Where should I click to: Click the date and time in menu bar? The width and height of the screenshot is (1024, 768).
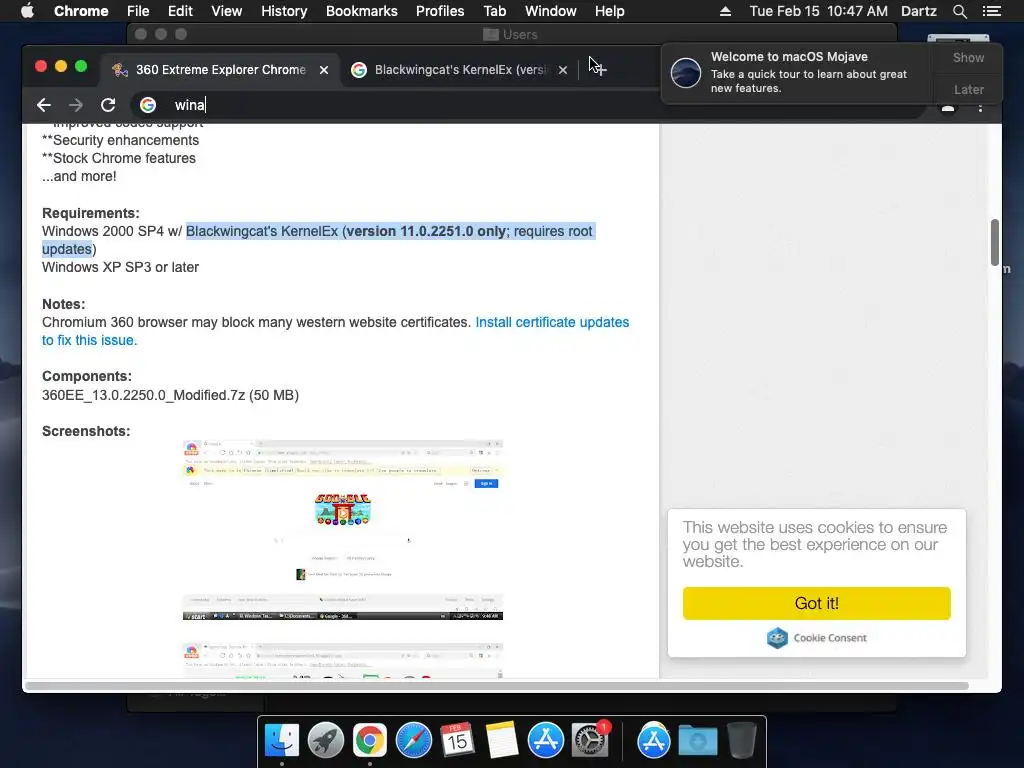[x=818, y=11]
